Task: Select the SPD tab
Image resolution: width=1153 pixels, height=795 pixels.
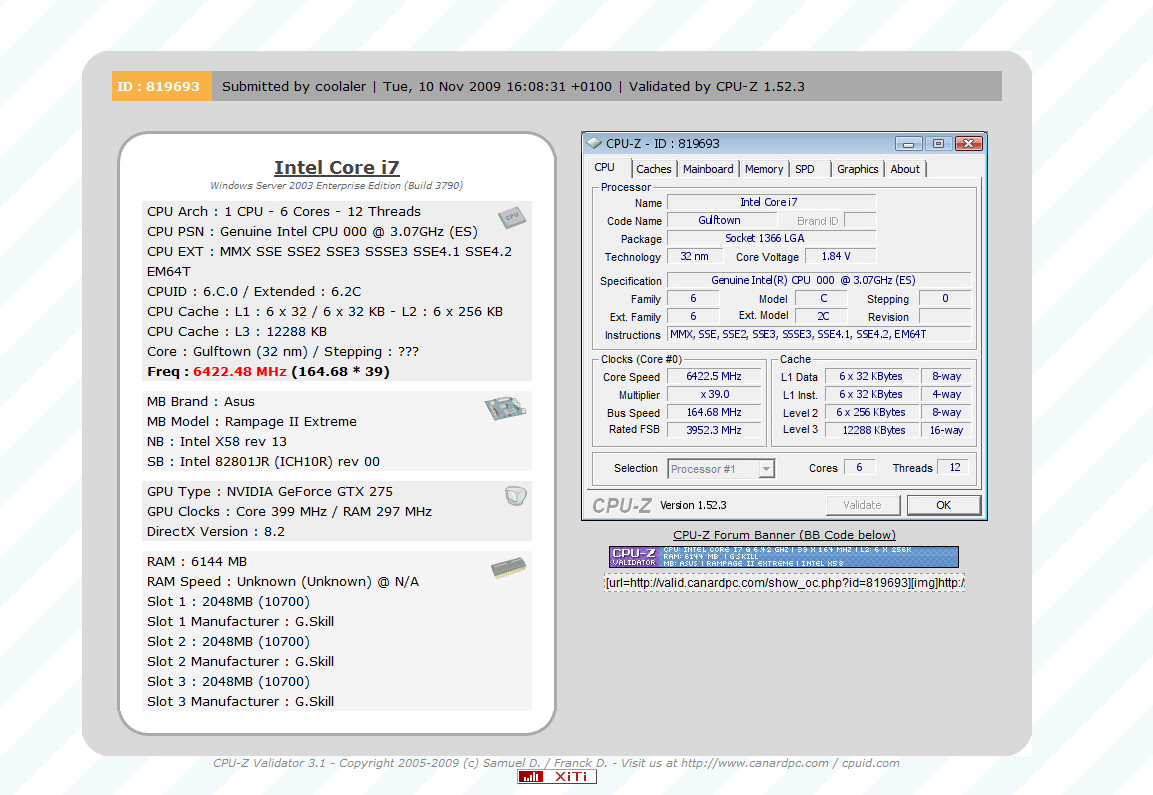Action: 805,169
